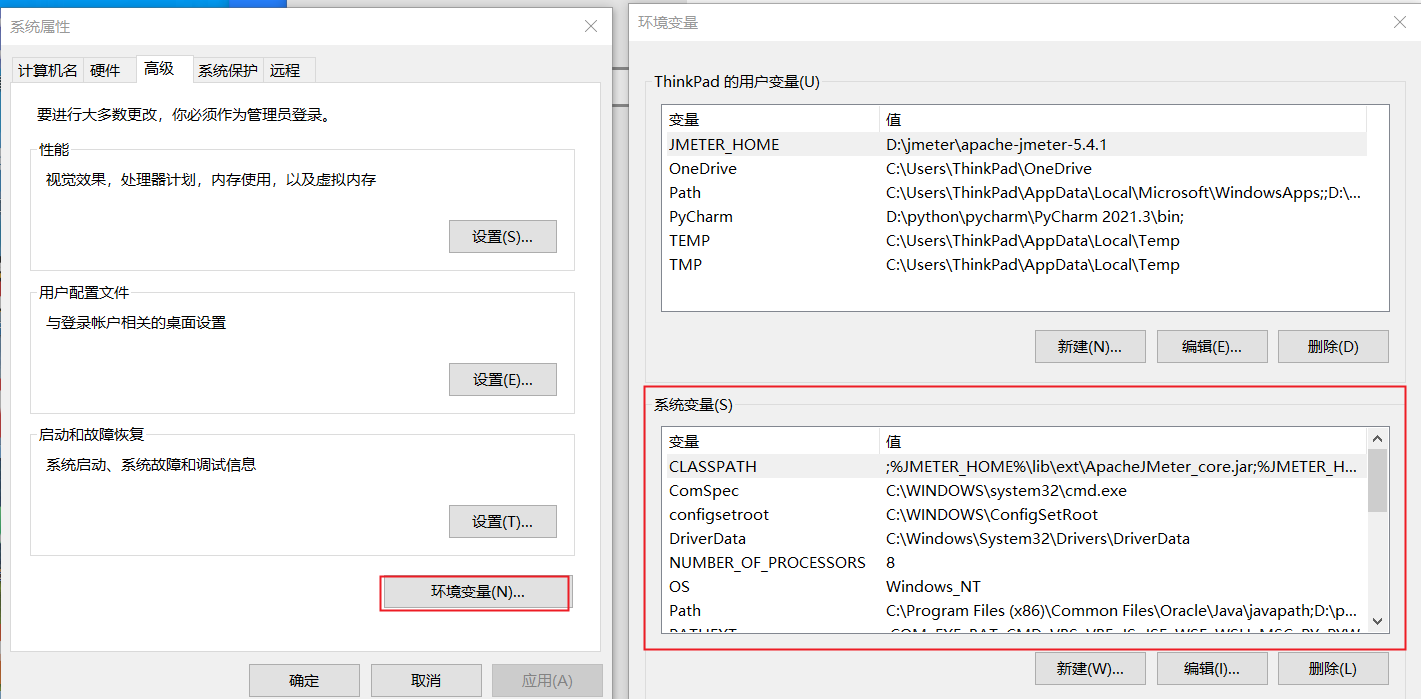Select TEMP user variable row
This screenshot has height=699, width=1421.
pyautogui.click(x=1016, y=240)
